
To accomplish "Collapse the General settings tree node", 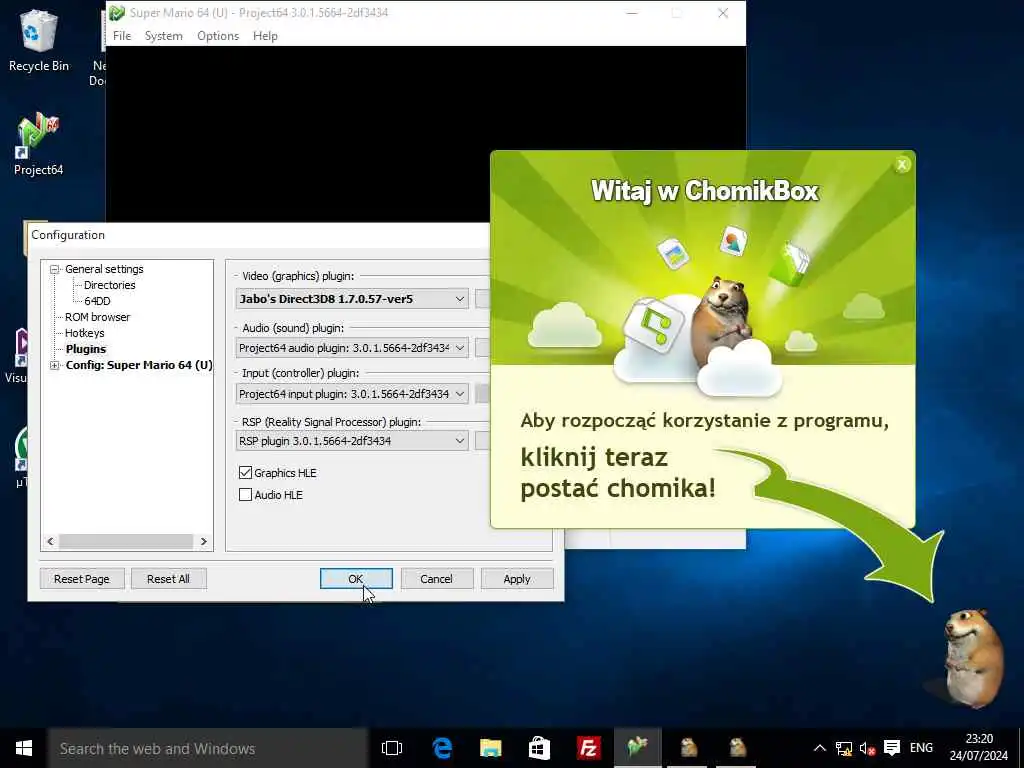I will tap(55, 269).
